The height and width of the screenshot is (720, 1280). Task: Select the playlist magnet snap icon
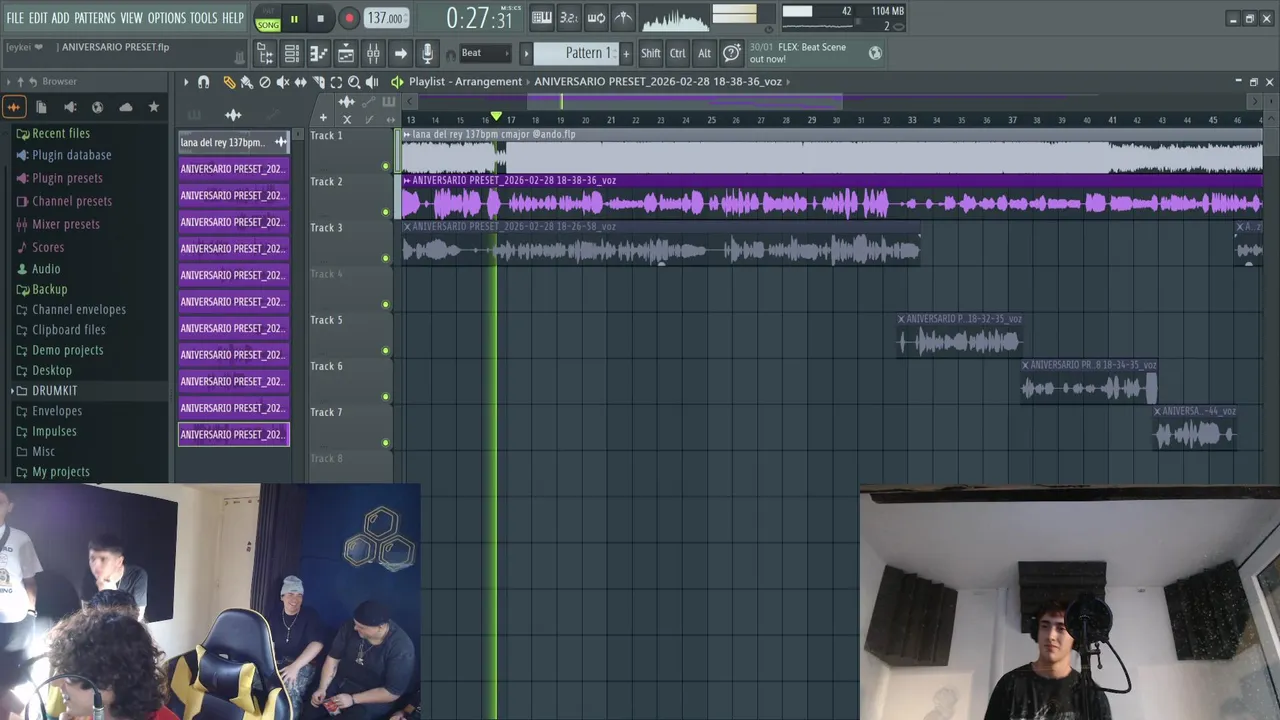pyautogui.click(x=204, y=82)
